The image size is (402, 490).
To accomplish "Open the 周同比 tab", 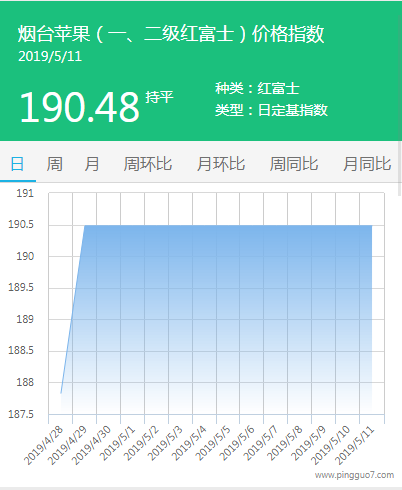I will tap(294, 164).
